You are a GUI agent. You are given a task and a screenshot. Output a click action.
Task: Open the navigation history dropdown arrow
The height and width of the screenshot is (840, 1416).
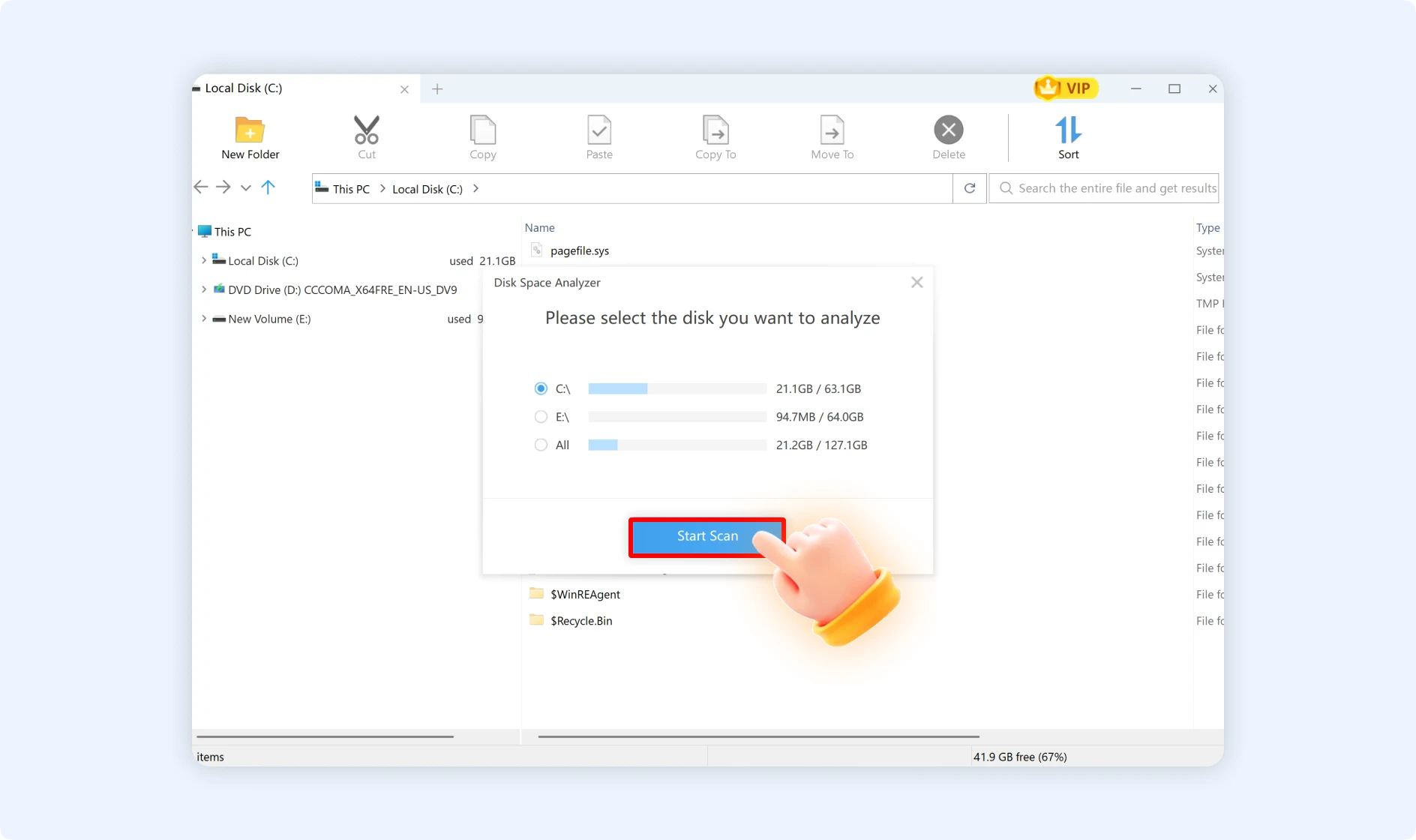point(244,187)
